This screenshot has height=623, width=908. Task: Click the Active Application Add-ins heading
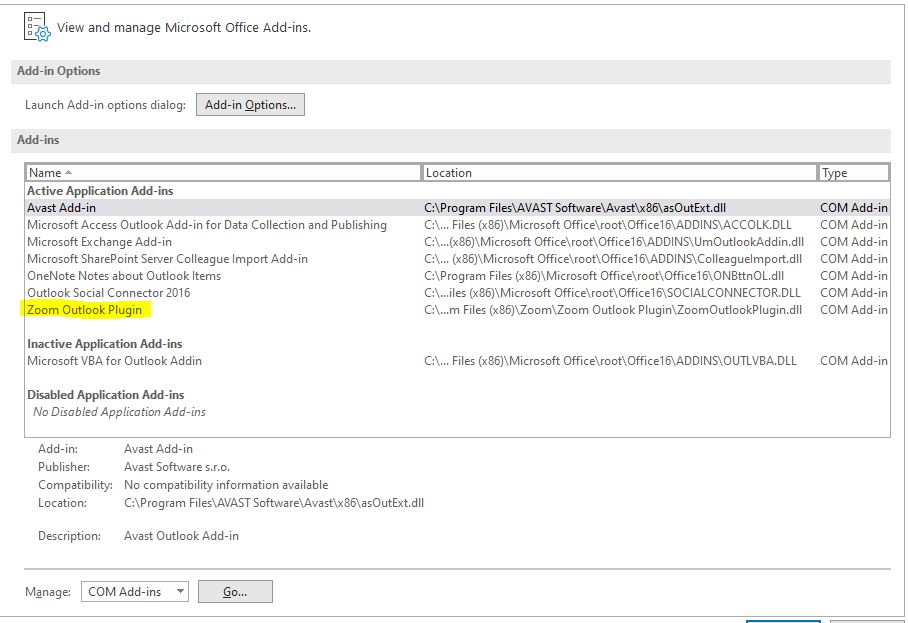(x=100, y=190)
